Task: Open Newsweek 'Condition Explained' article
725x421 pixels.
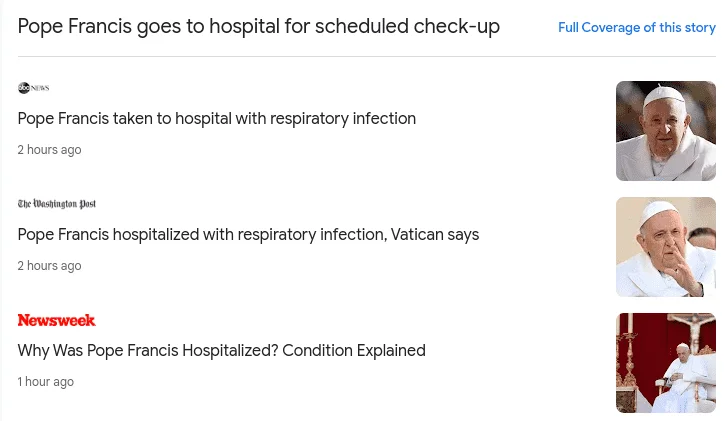Action: click(x=221, y=351)
